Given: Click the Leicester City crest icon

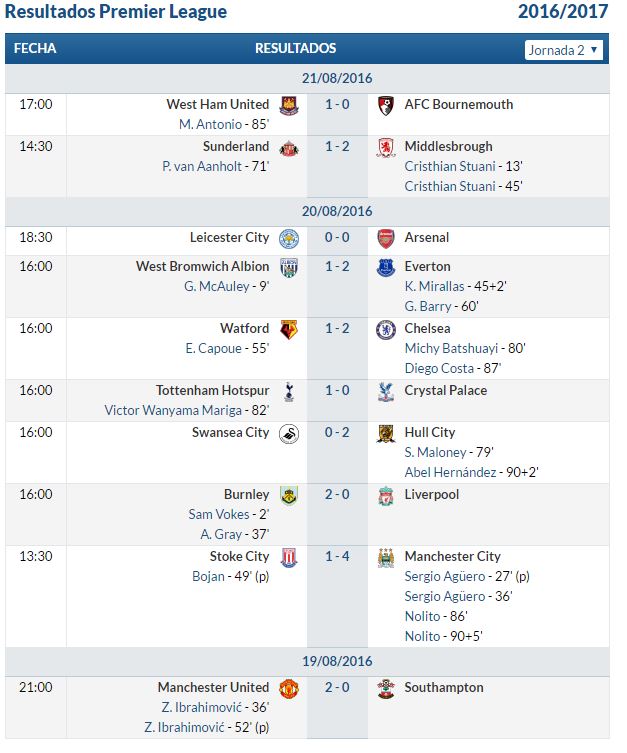Looking at the screenshot, I should [x=289, y=238].
